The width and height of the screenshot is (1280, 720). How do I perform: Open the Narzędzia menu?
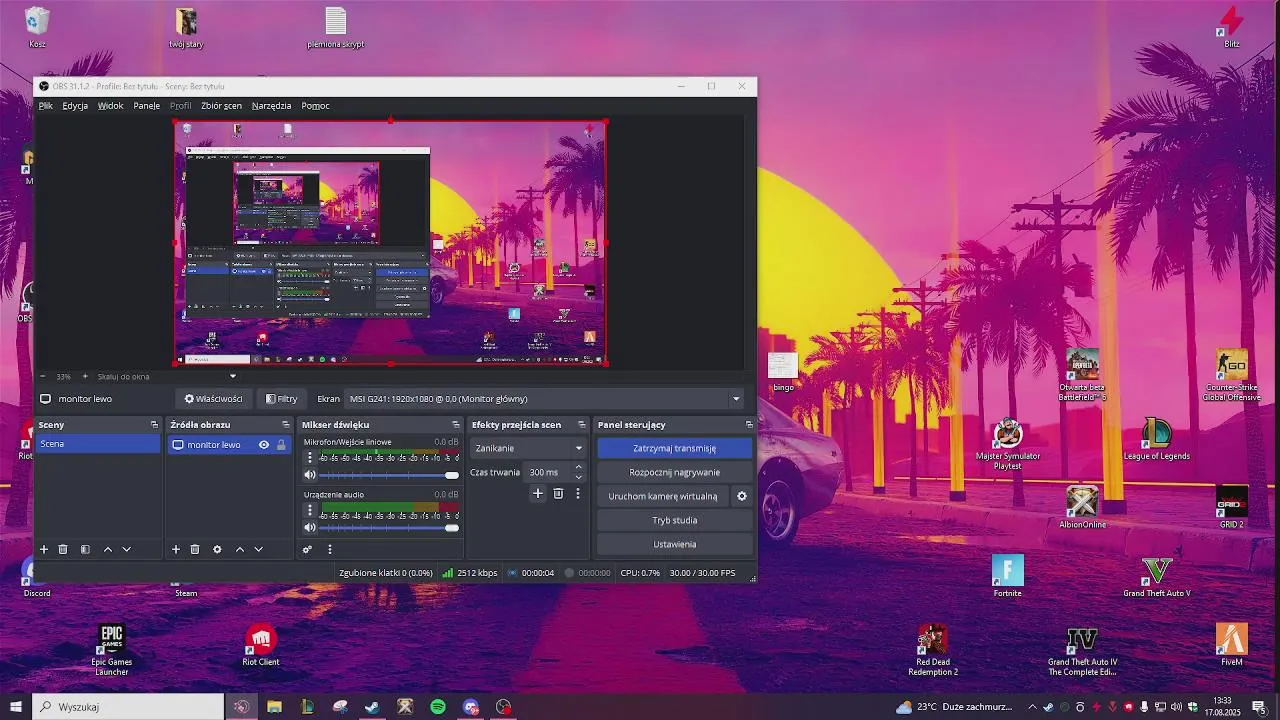point(272,106)
